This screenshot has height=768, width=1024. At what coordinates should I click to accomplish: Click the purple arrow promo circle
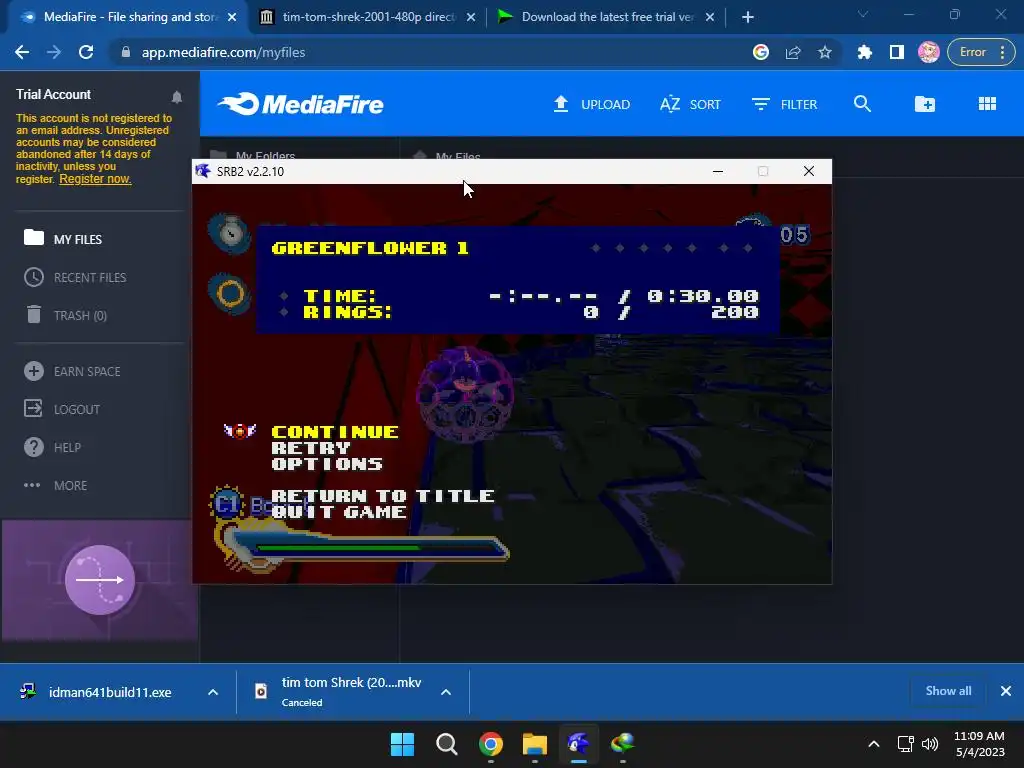coord(99,580)
